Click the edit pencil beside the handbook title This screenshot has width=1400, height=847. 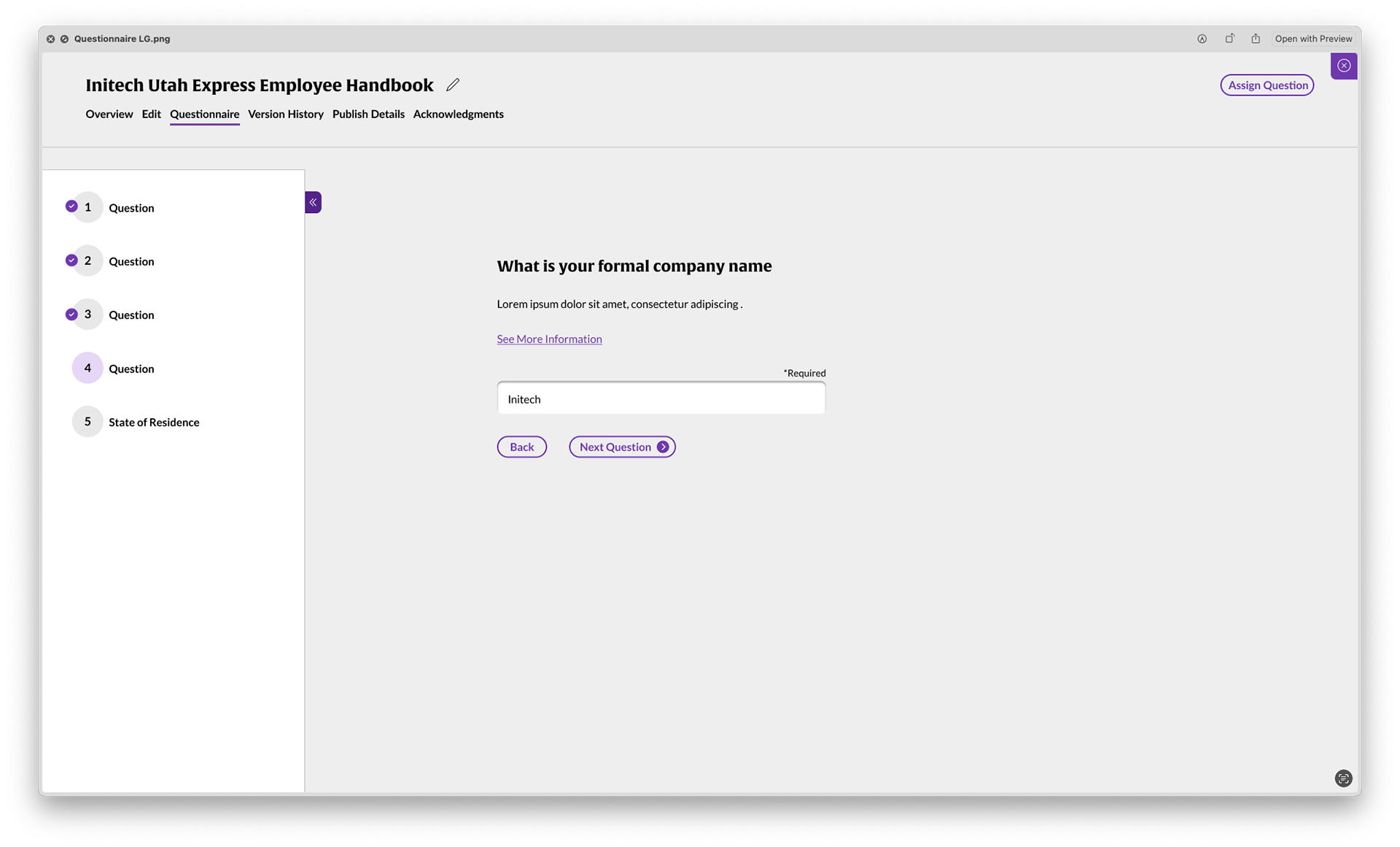[x=452, y=85]
